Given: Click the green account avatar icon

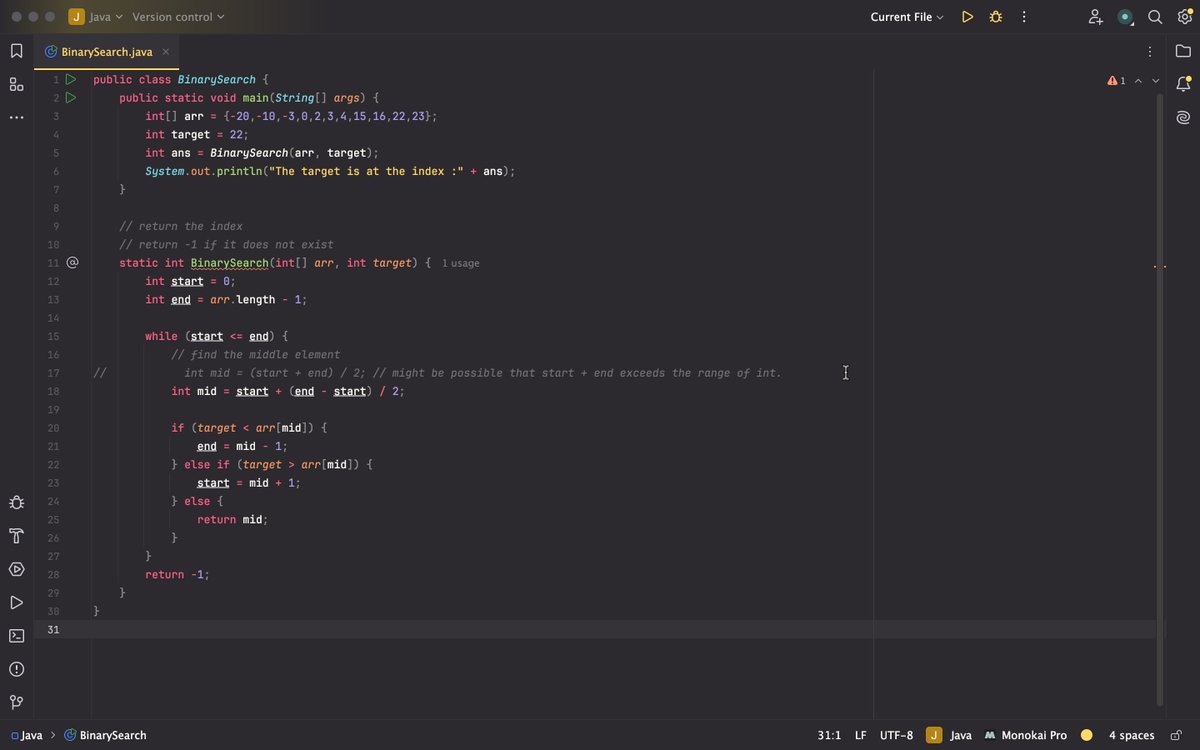Looking at the screenshot, I should coord(1126,17).
